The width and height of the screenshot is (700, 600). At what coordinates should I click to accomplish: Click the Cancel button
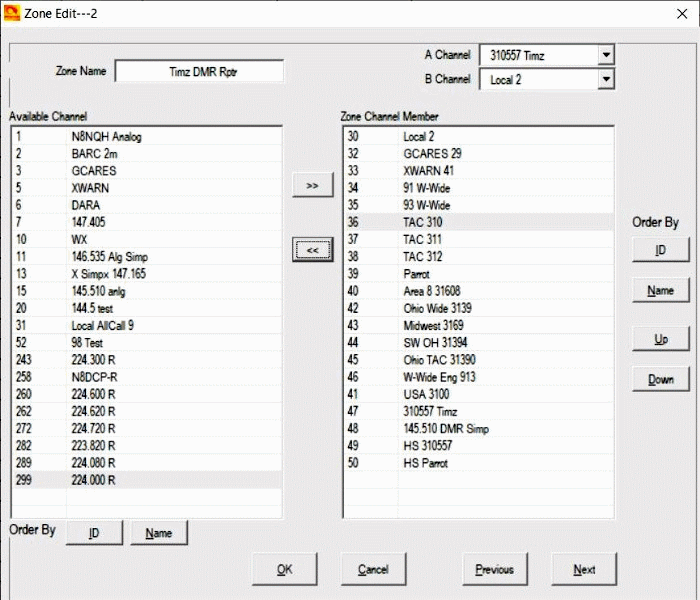tap(374, 569)
